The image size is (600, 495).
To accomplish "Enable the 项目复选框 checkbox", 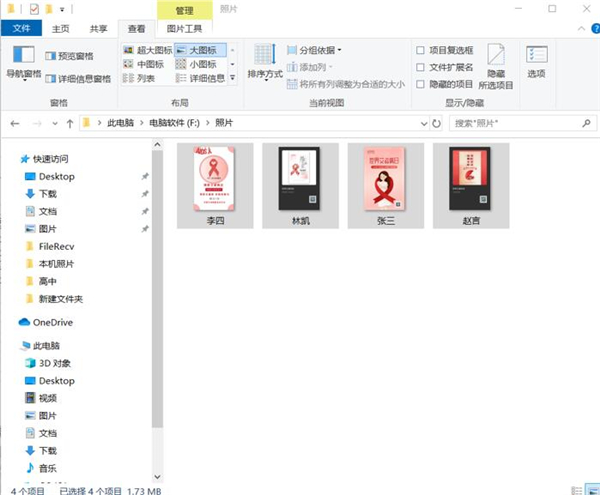I will [x=421, y=50].
